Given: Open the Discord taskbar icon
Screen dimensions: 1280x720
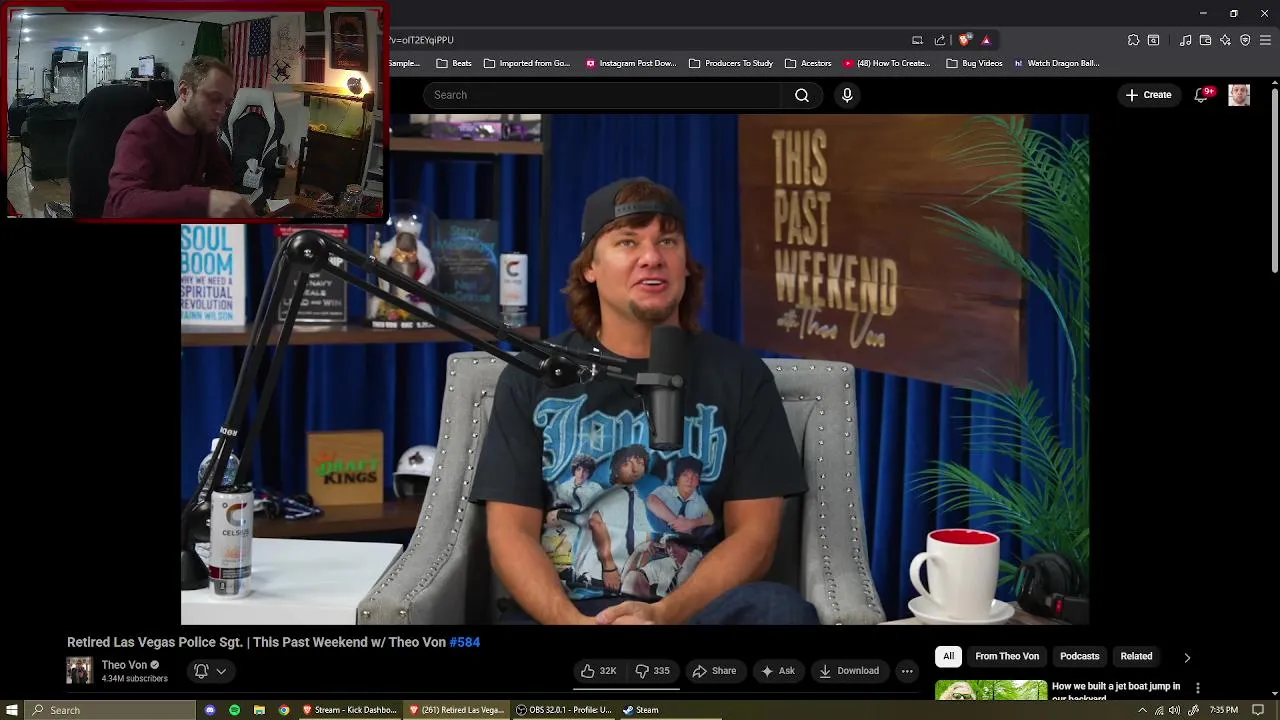Looking at the screenshot, I should [210, 710].
